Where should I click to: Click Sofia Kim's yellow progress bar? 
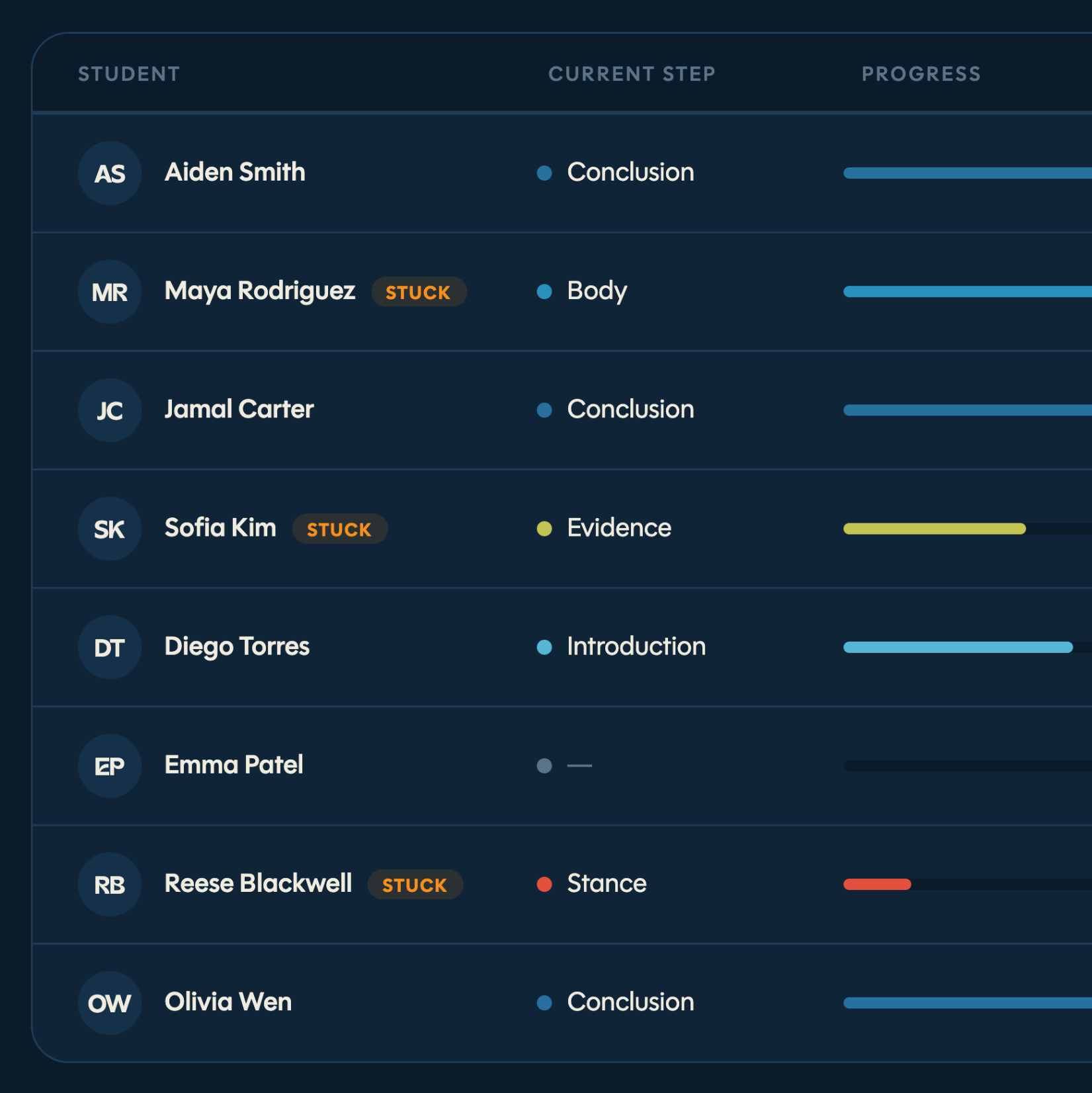(935, 529)
